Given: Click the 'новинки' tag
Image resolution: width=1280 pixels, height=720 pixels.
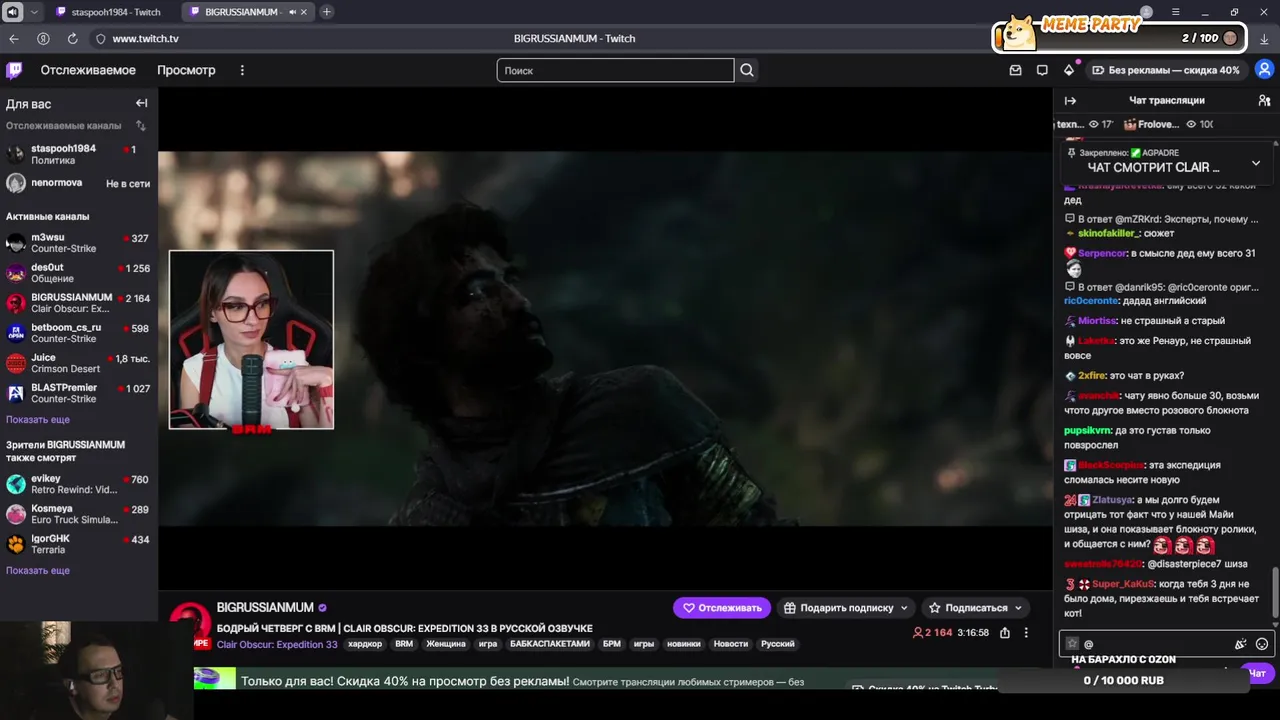Looking at the screenshot, I should [683, 644].
